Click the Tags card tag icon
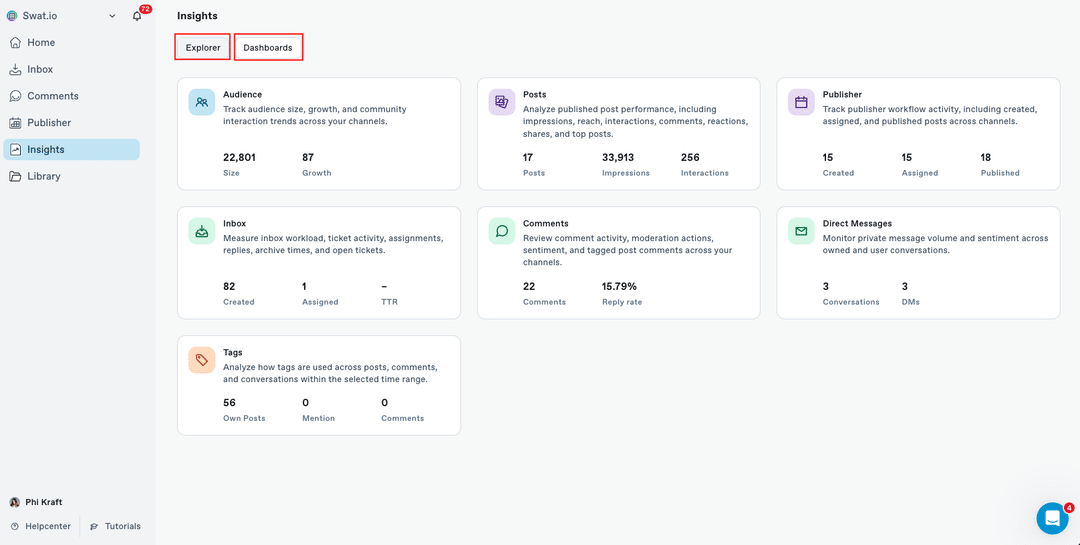The width and height of the screenshot is (1080, 545). pos(202,360)
